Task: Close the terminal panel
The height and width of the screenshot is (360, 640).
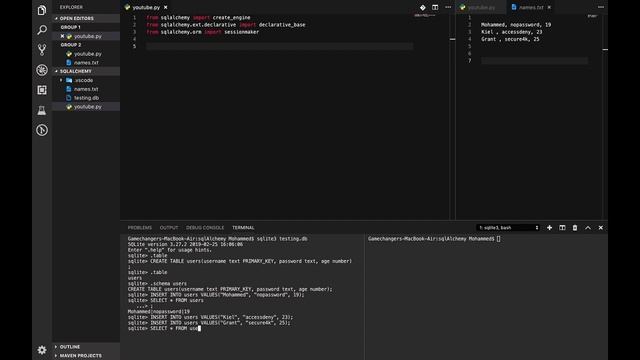Action: point(600,228)
